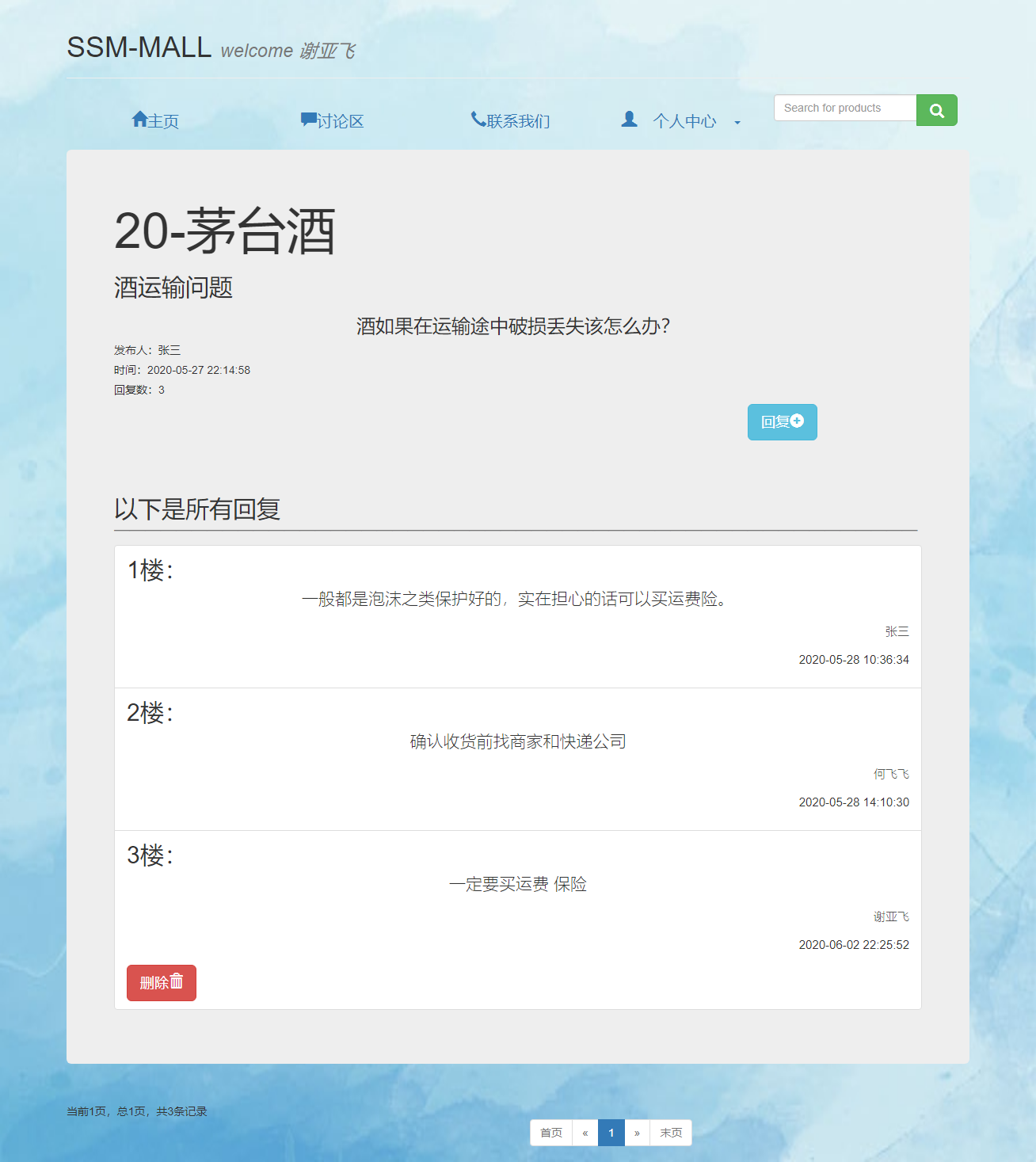Image resolution: width=1036 pixels, height=1162 pixels.
Task: Click 末页 to jump to last page
Action: point(671,1133)
